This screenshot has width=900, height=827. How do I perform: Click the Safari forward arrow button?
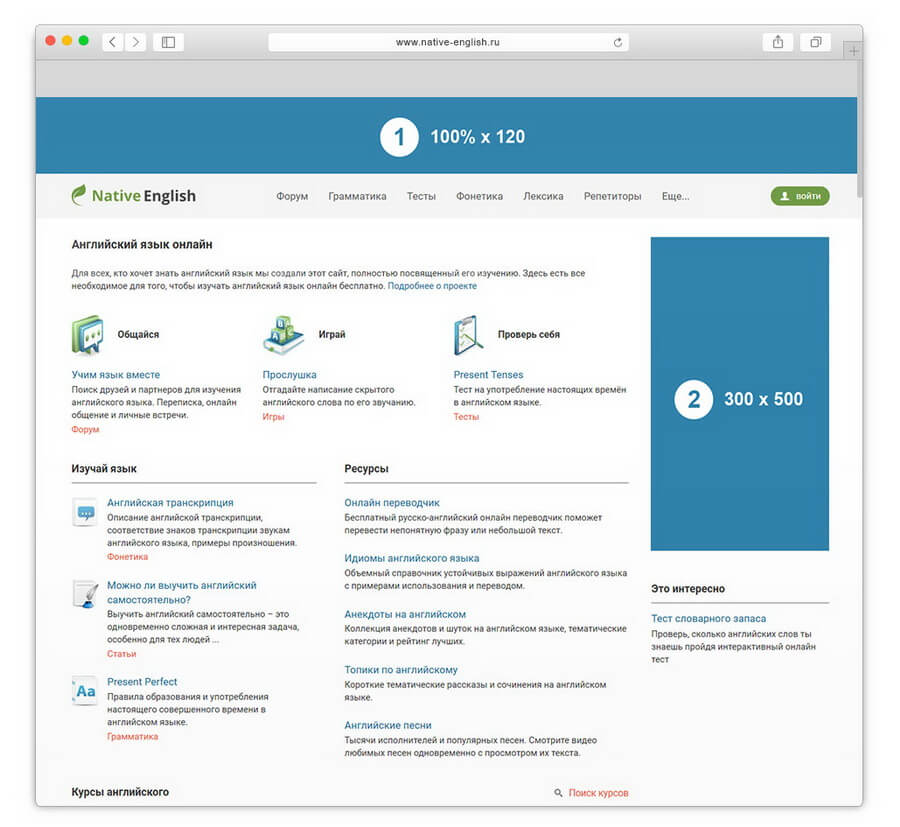135,42
